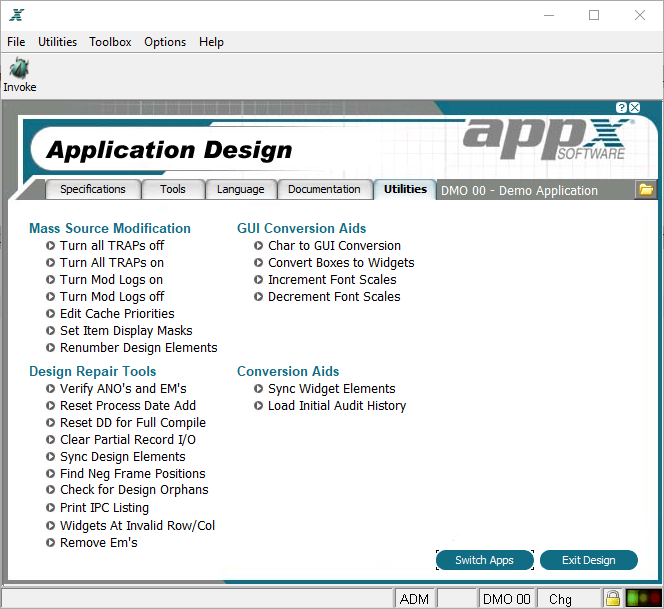
Task: Click the Switch Apps button
Action: coord(484,560)
